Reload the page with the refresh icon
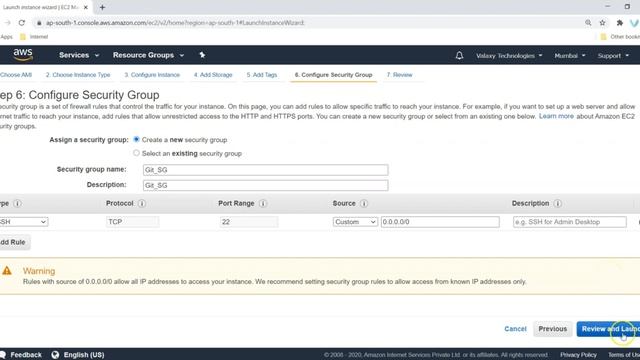 click(22, 23)
